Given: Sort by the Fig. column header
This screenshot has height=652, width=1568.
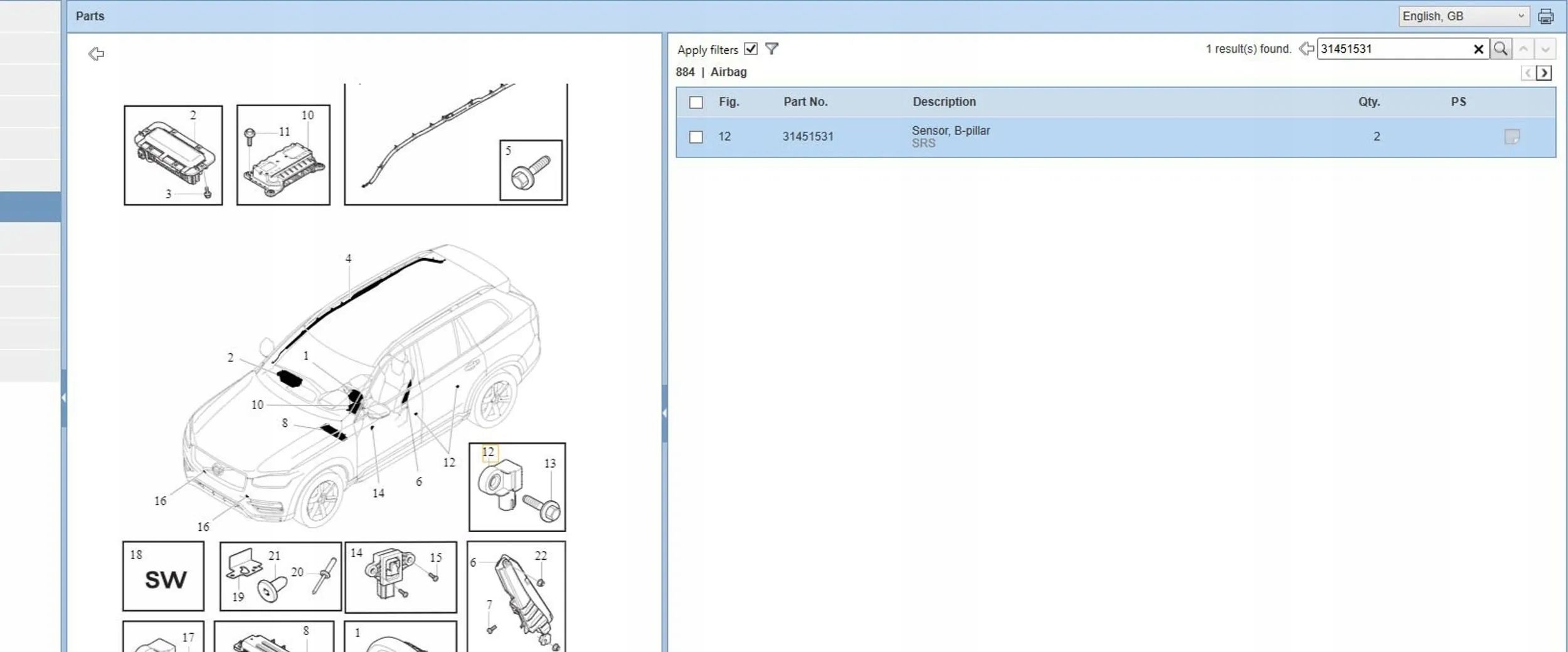Looking at the screenshot, I should coord(729,102).
